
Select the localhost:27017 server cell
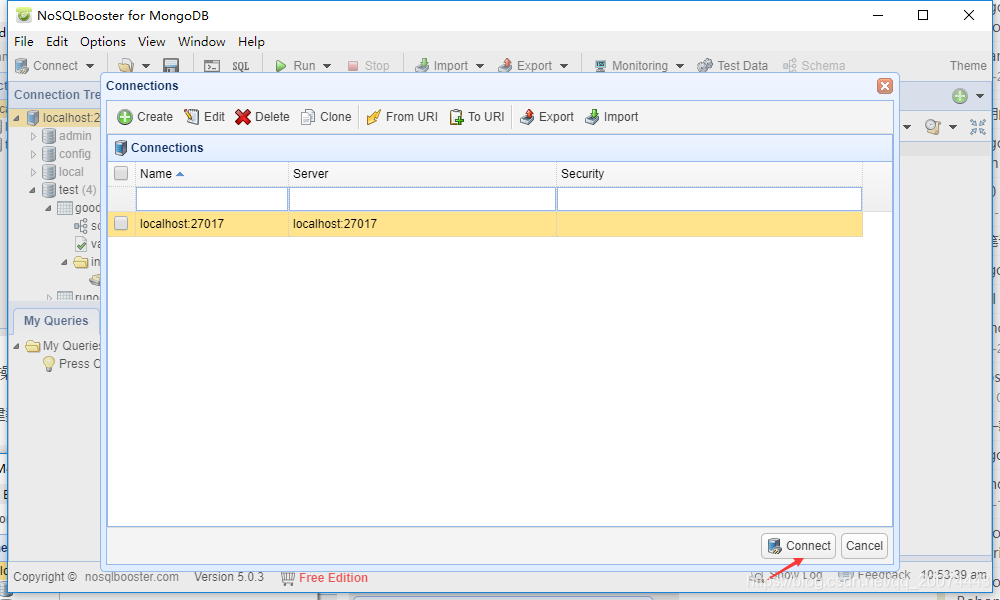pos(422,224)
